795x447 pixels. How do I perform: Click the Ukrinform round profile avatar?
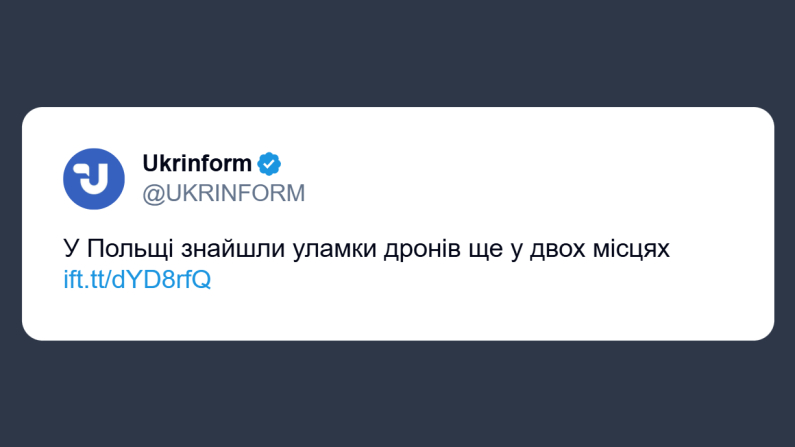(x=94, y=178)
